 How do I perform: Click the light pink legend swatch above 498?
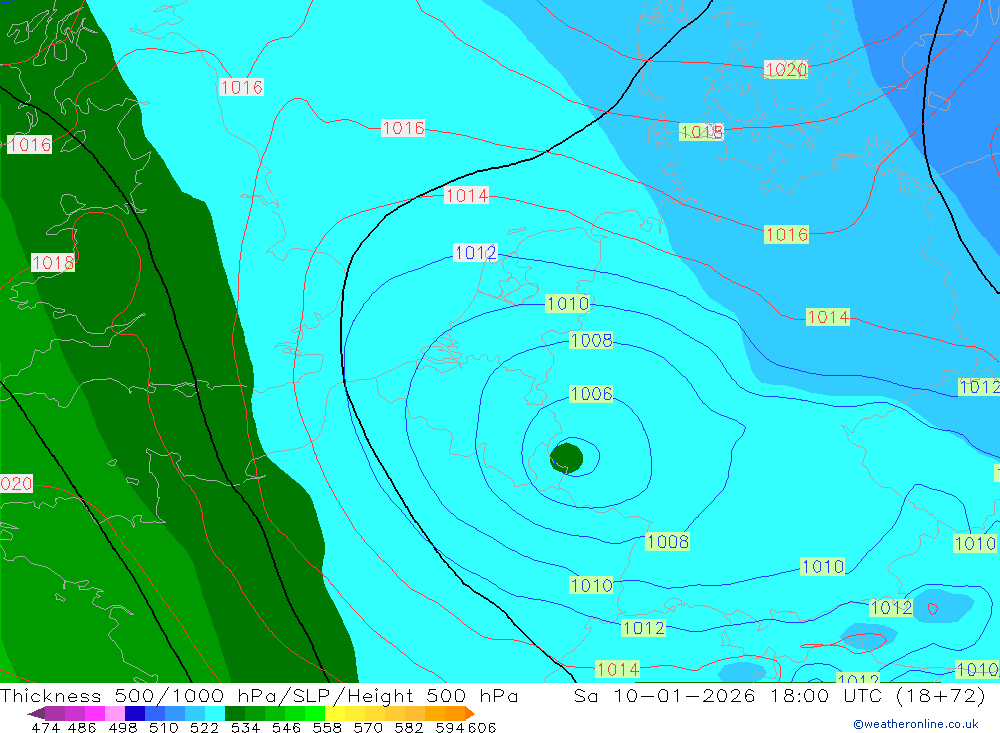pos(115,713)
